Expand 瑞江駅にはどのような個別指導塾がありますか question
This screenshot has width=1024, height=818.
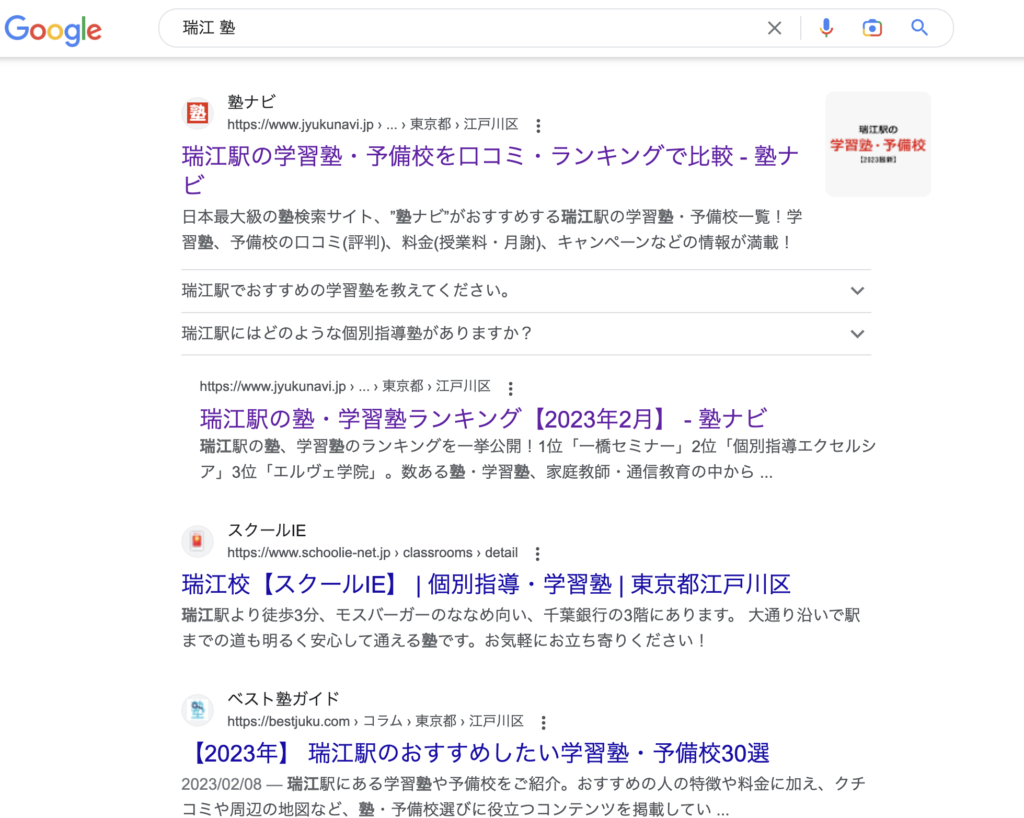click(526, 334)
